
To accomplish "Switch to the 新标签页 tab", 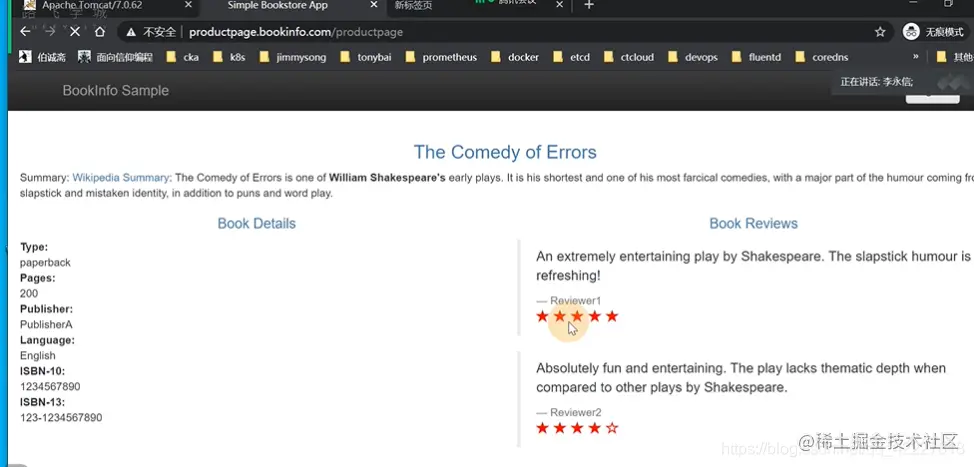I will point(413,6).
